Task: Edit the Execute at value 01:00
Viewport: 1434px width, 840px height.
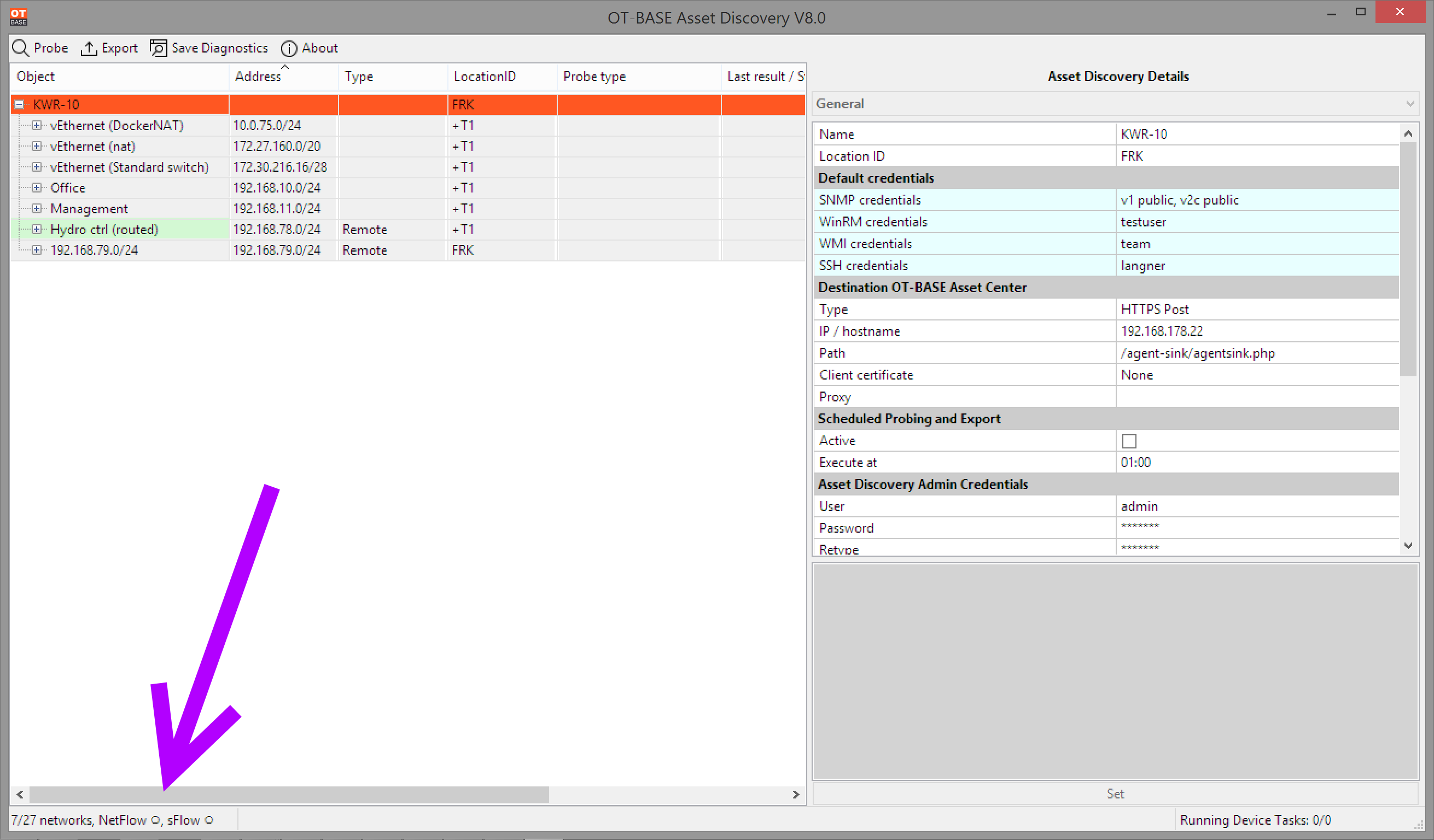Action: (x=1257, y=462)
